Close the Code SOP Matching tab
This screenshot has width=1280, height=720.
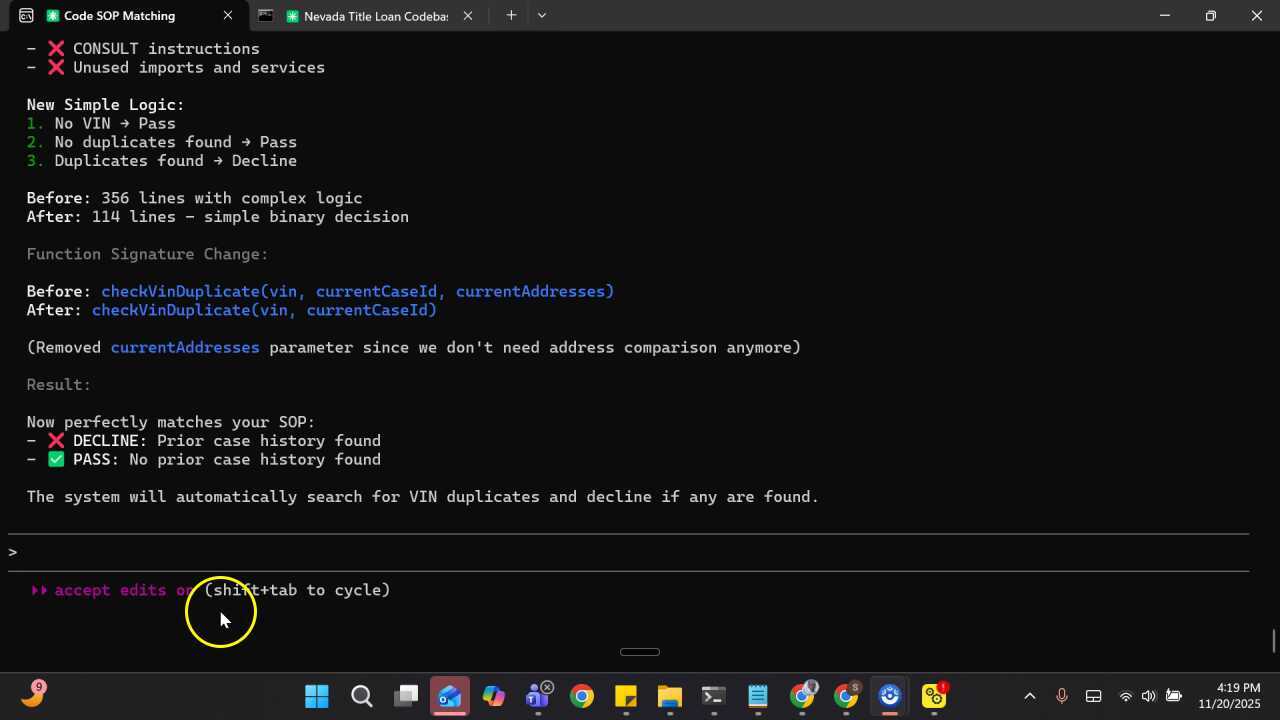(228, 16)
